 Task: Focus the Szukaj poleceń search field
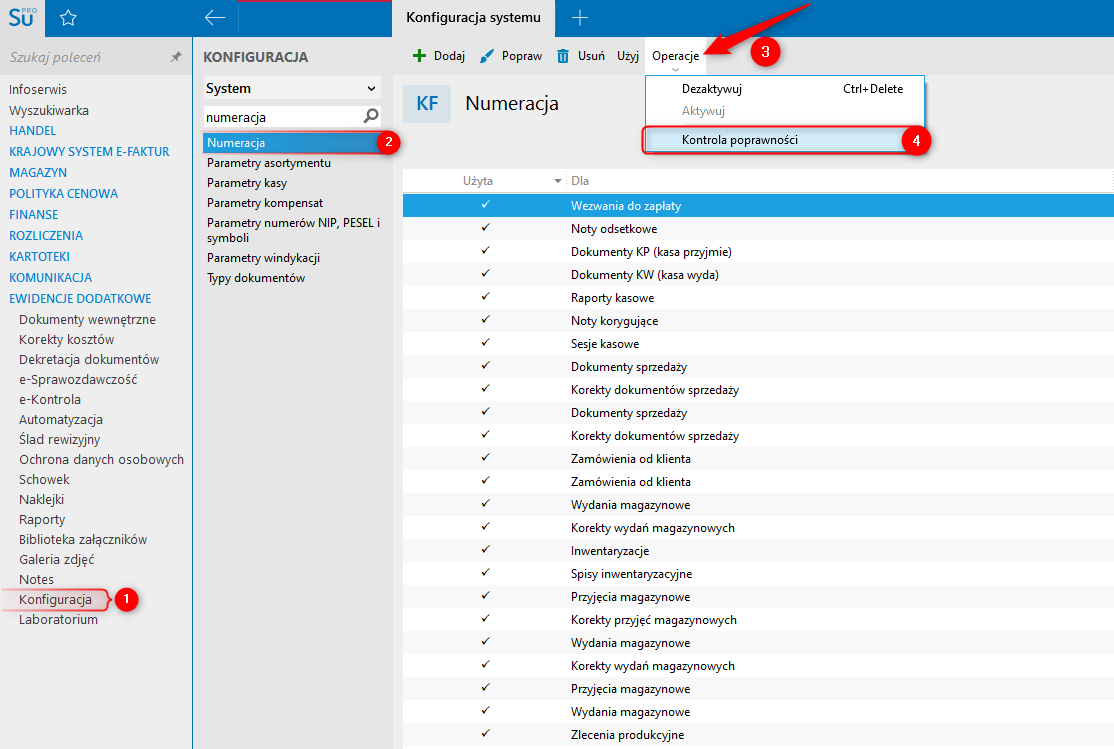click(x=85, y=57)
